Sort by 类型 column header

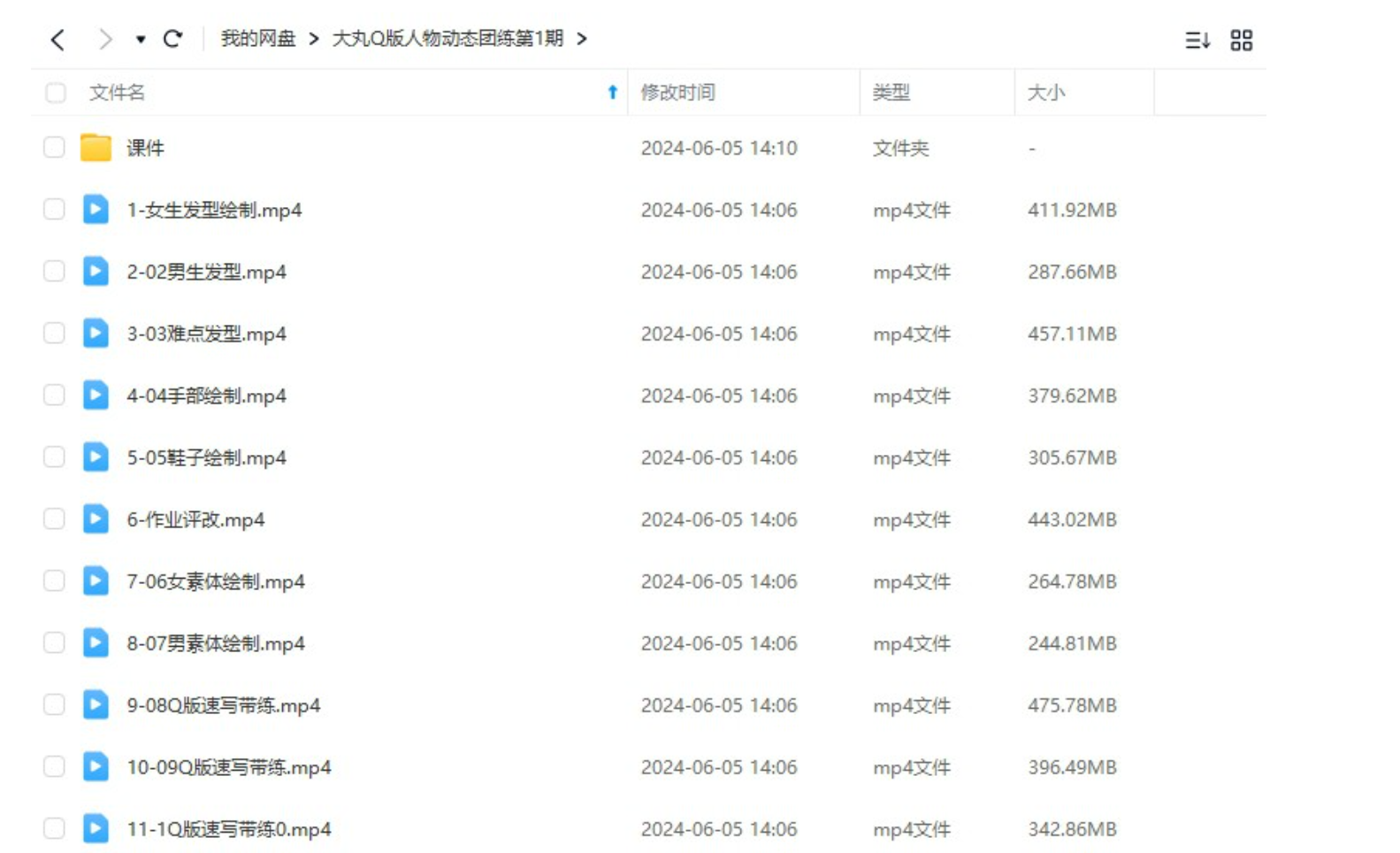891,93
